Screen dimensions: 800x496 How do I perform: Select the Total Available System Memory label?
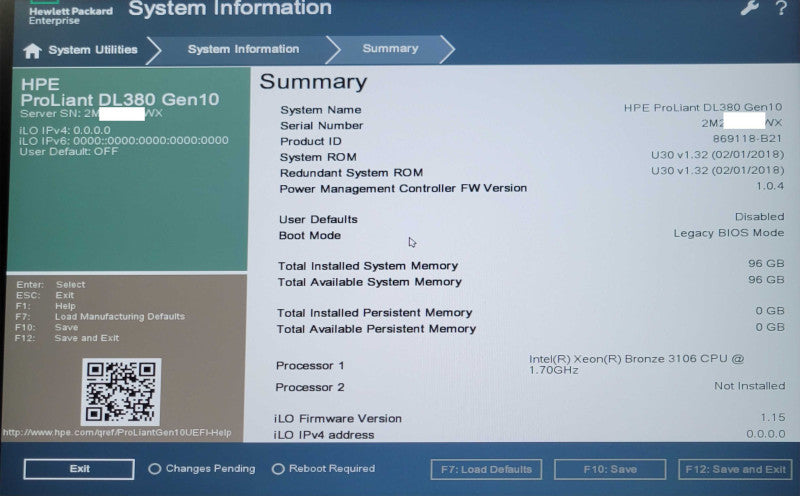369,282
